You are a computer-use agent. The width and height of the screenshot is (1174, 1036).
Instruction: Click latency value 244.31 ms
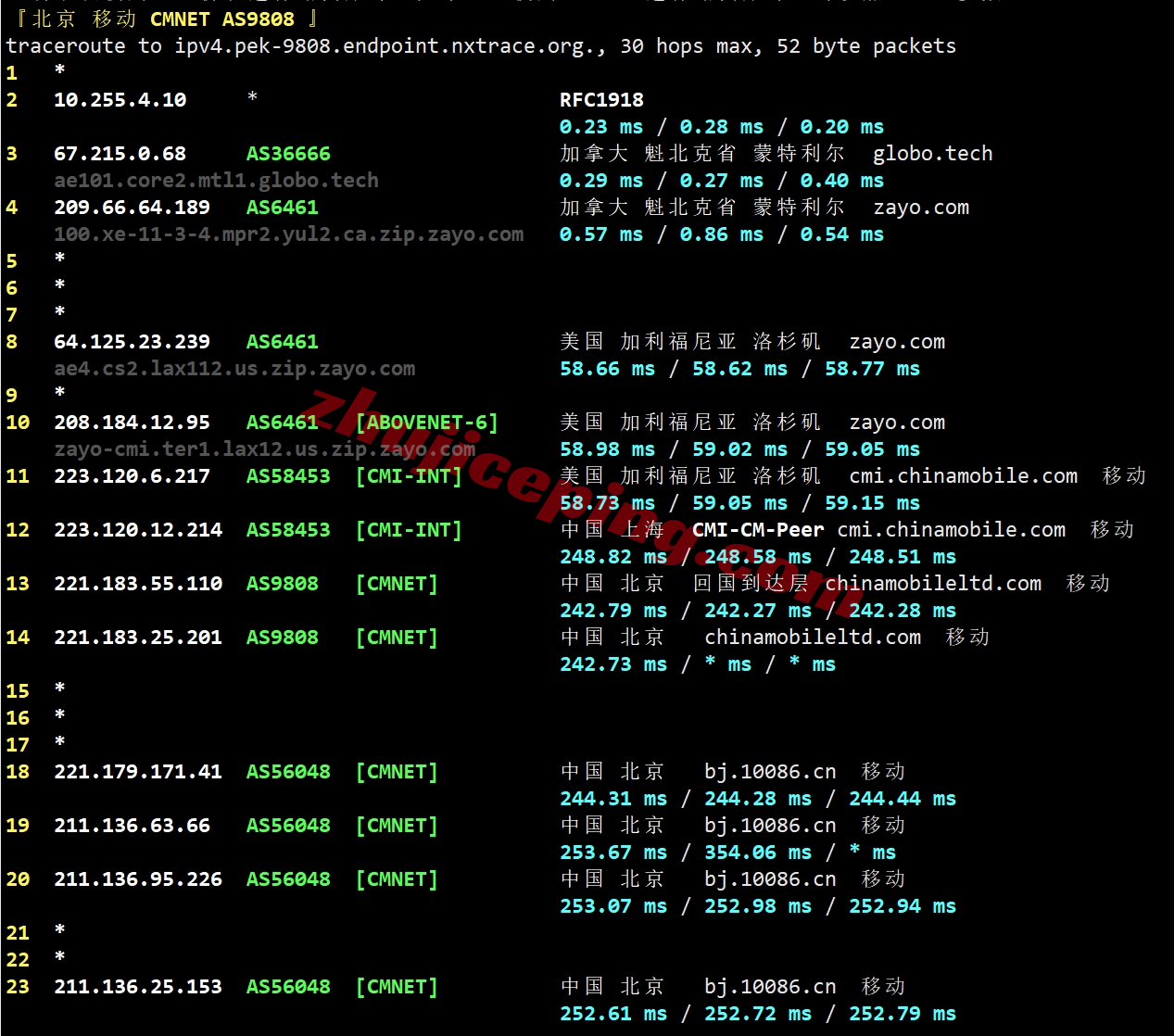pos(613,799)
